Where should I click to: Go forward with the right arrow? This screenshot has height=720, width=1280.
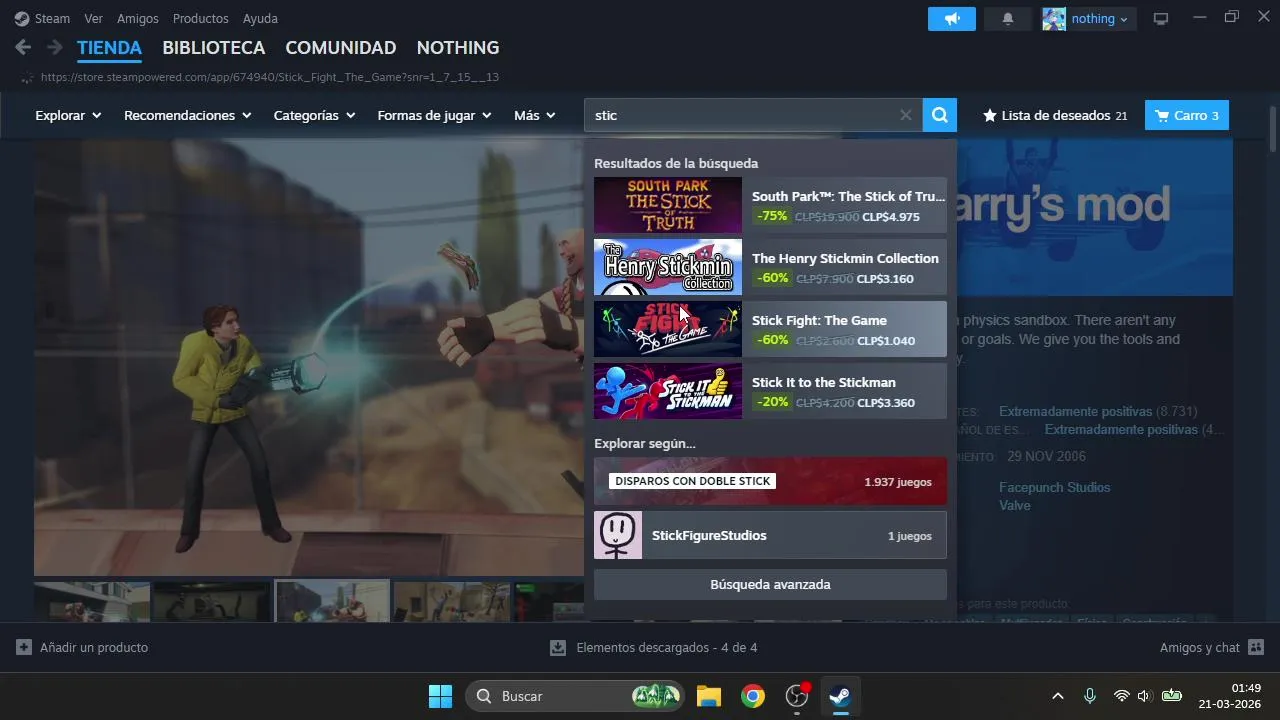[x=54, y=47]
